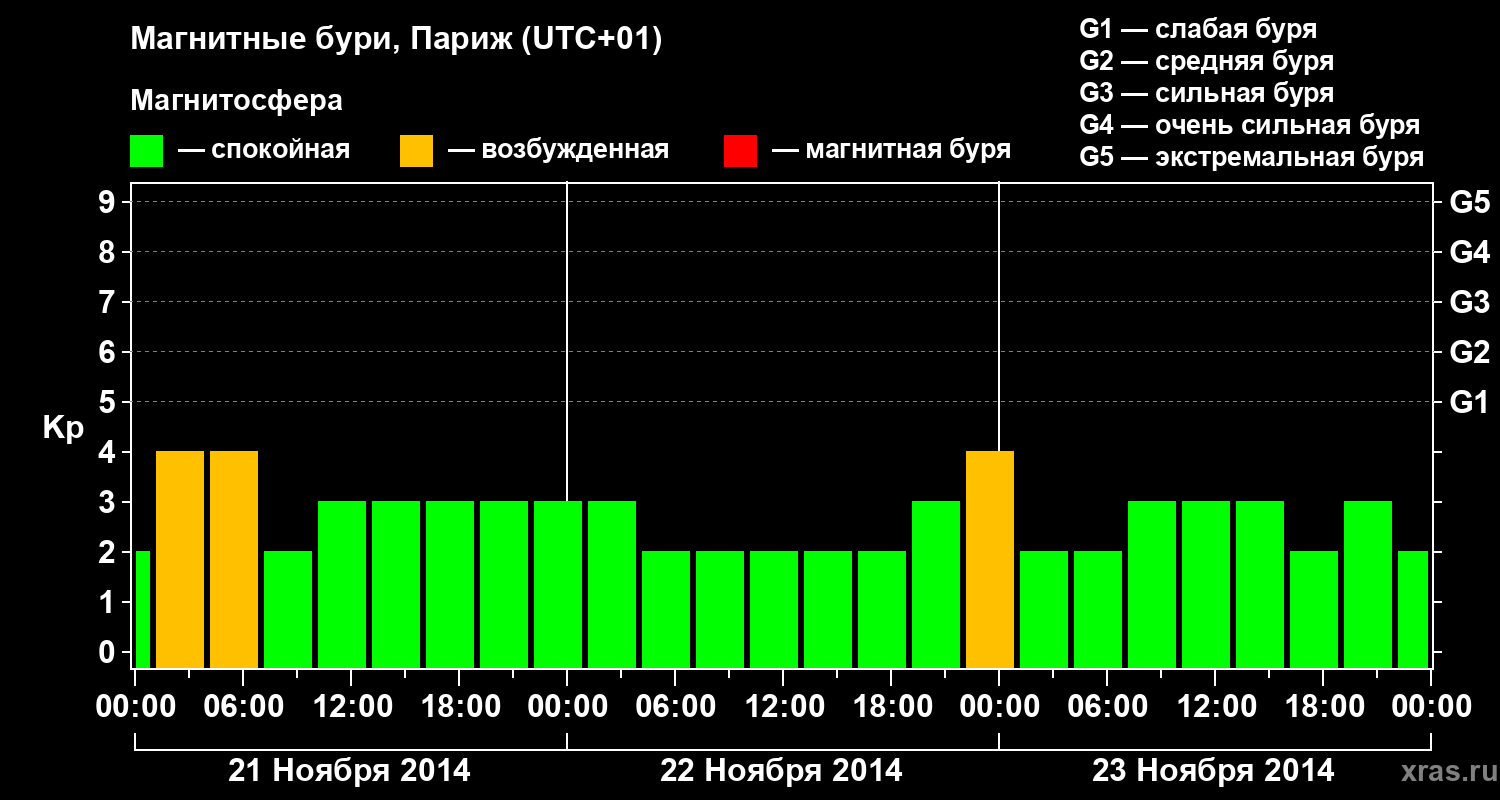Click the right-axis 'G1' storm level label
1500x800 pixels.
point(1469,403)
